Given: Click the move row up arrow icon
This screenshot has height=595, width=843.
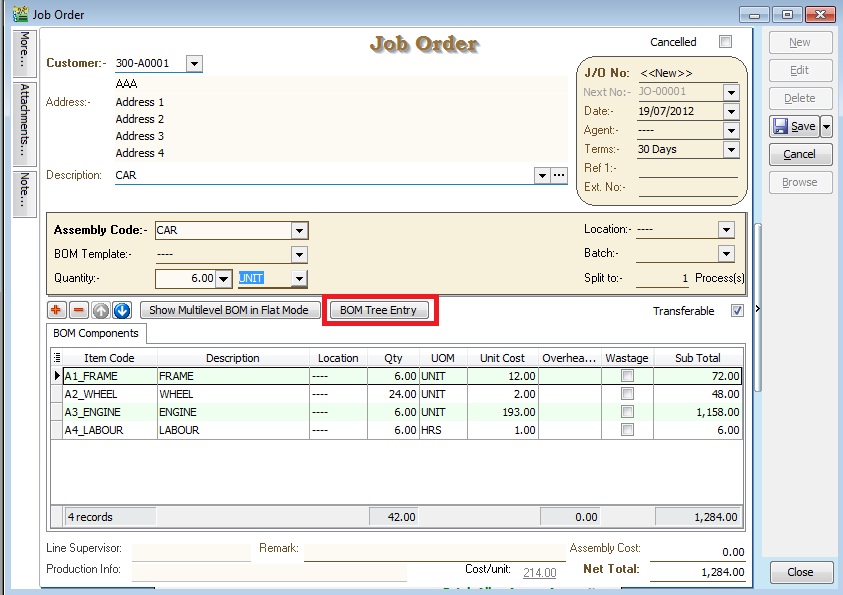Looking at the screenshot, I should tap(99, 310).
